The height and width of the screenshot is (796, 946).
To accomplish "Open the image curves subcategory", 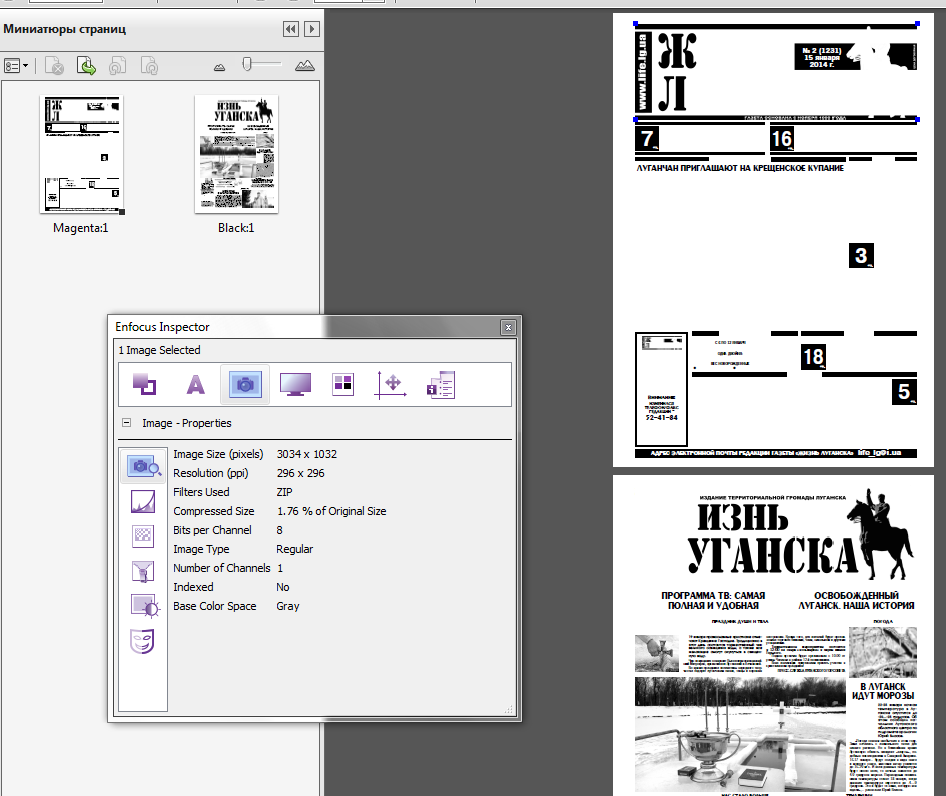I will (x=143, y=501).
